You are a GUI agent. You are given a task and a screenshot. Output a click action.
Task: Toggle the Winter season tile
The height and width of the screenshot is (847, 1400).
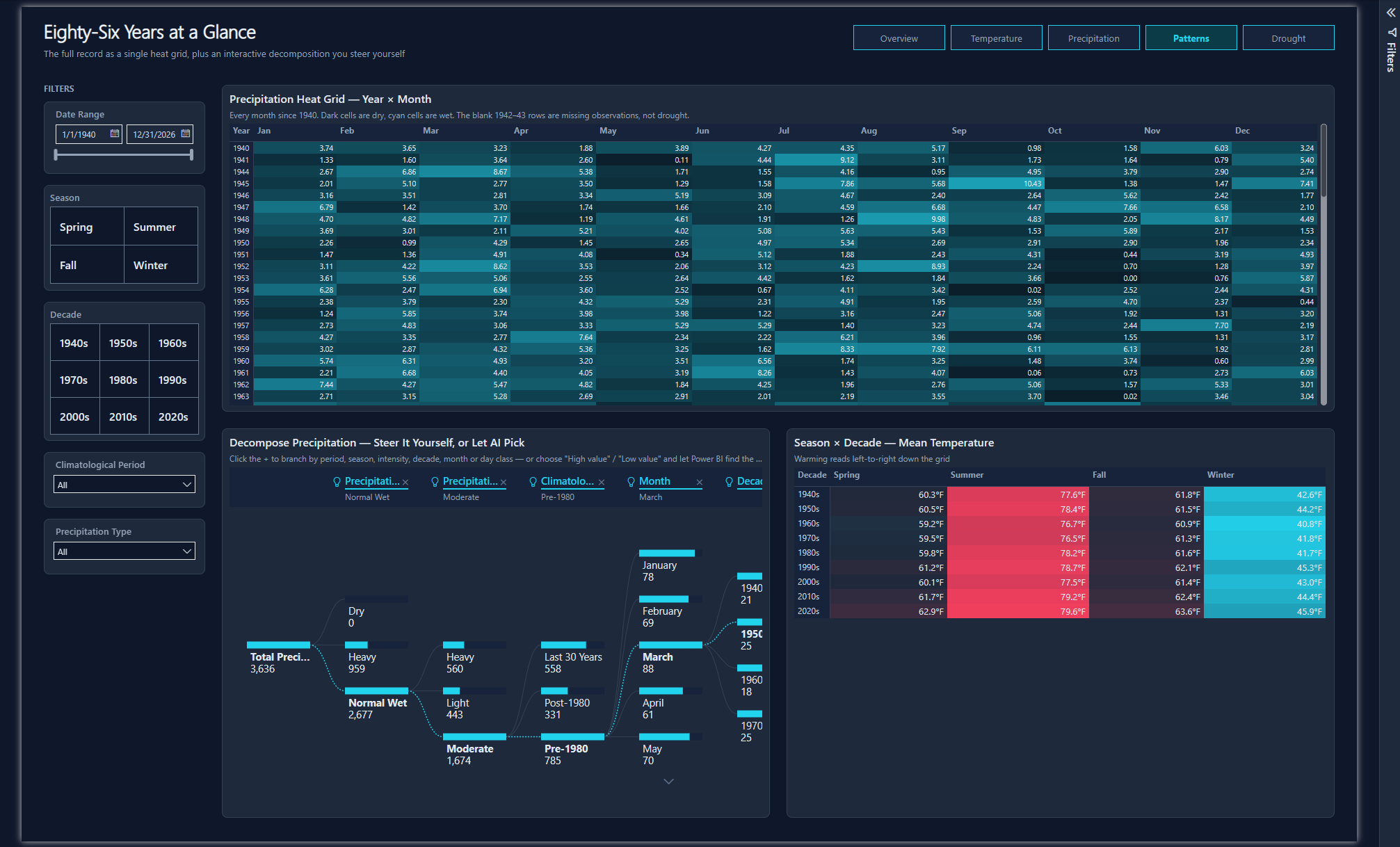[x=161, y=264]
